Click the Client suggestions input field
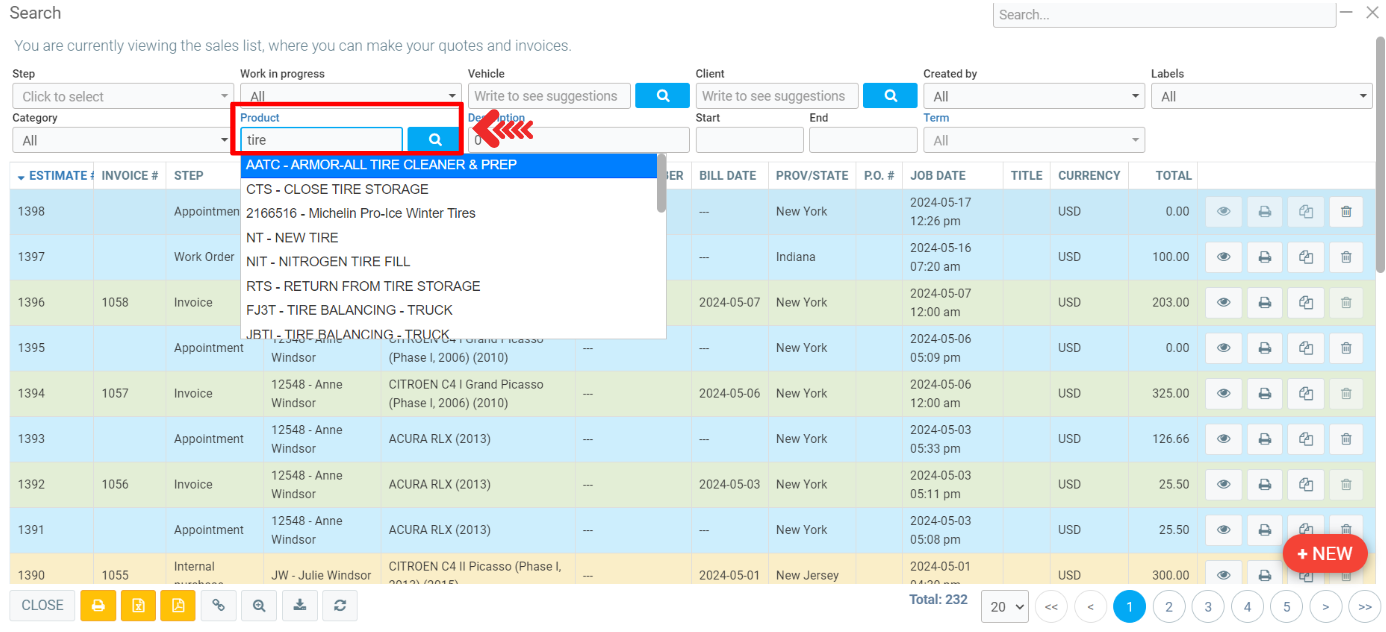The image size is (1386, 632). pos(776,96)
